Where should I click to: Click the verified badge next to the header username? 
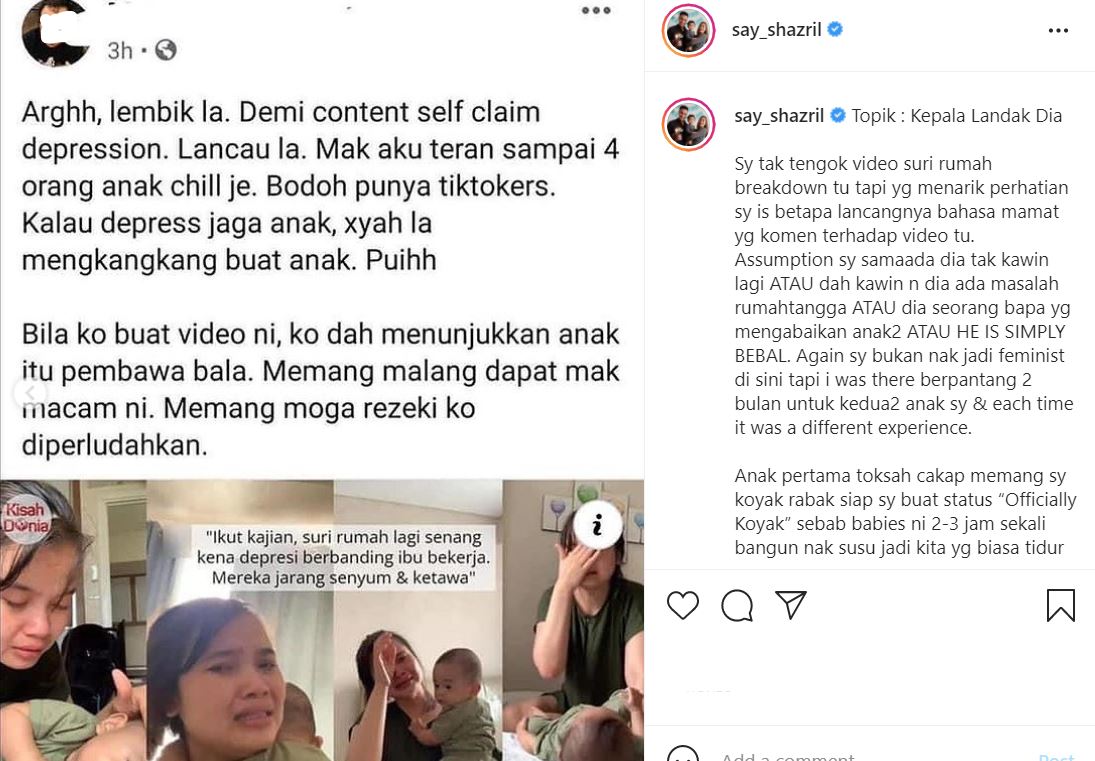pos(835,29)
